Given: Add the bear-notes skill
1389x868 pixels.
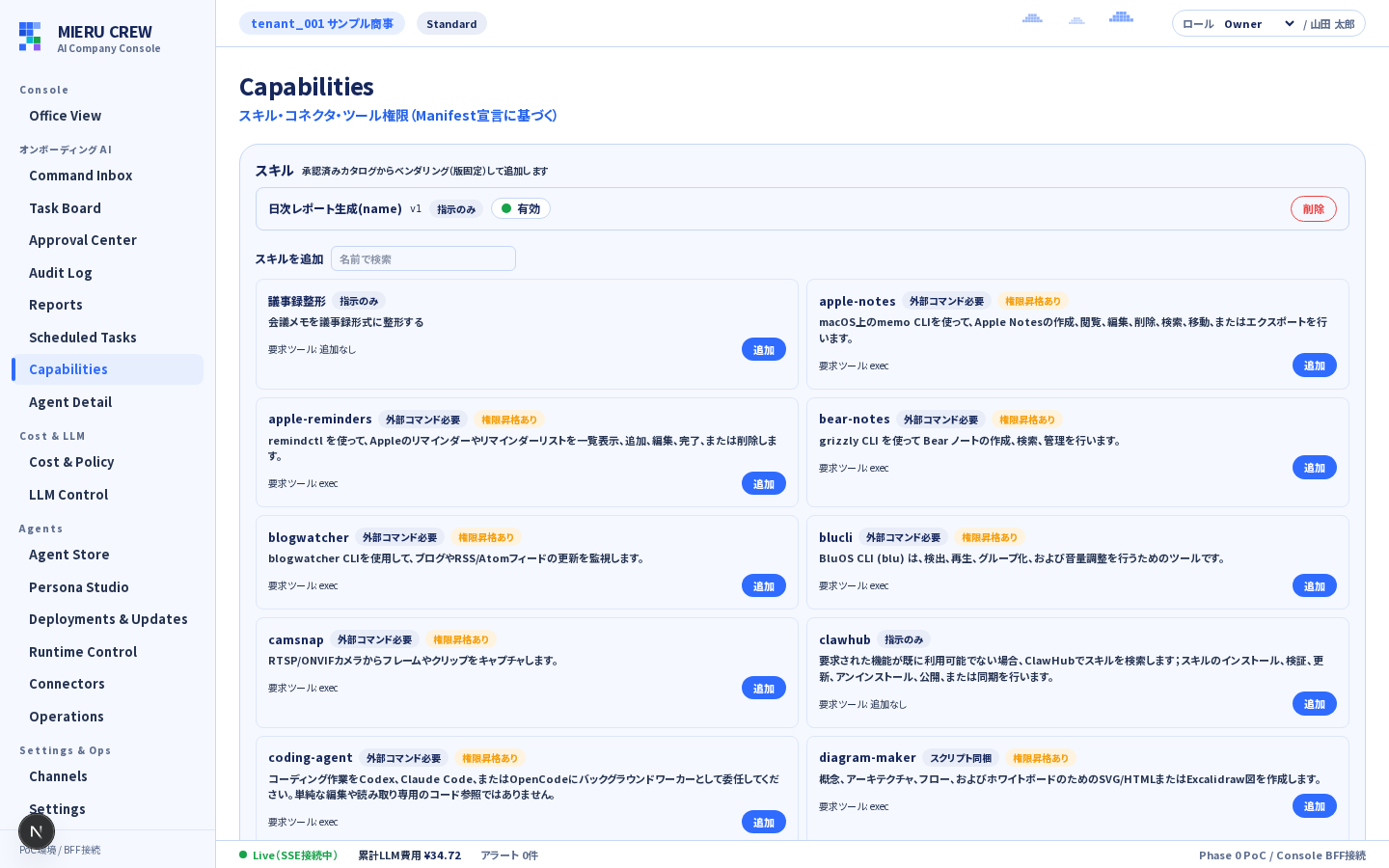Looking at the screenshot, I should [x=1315, y=467].
